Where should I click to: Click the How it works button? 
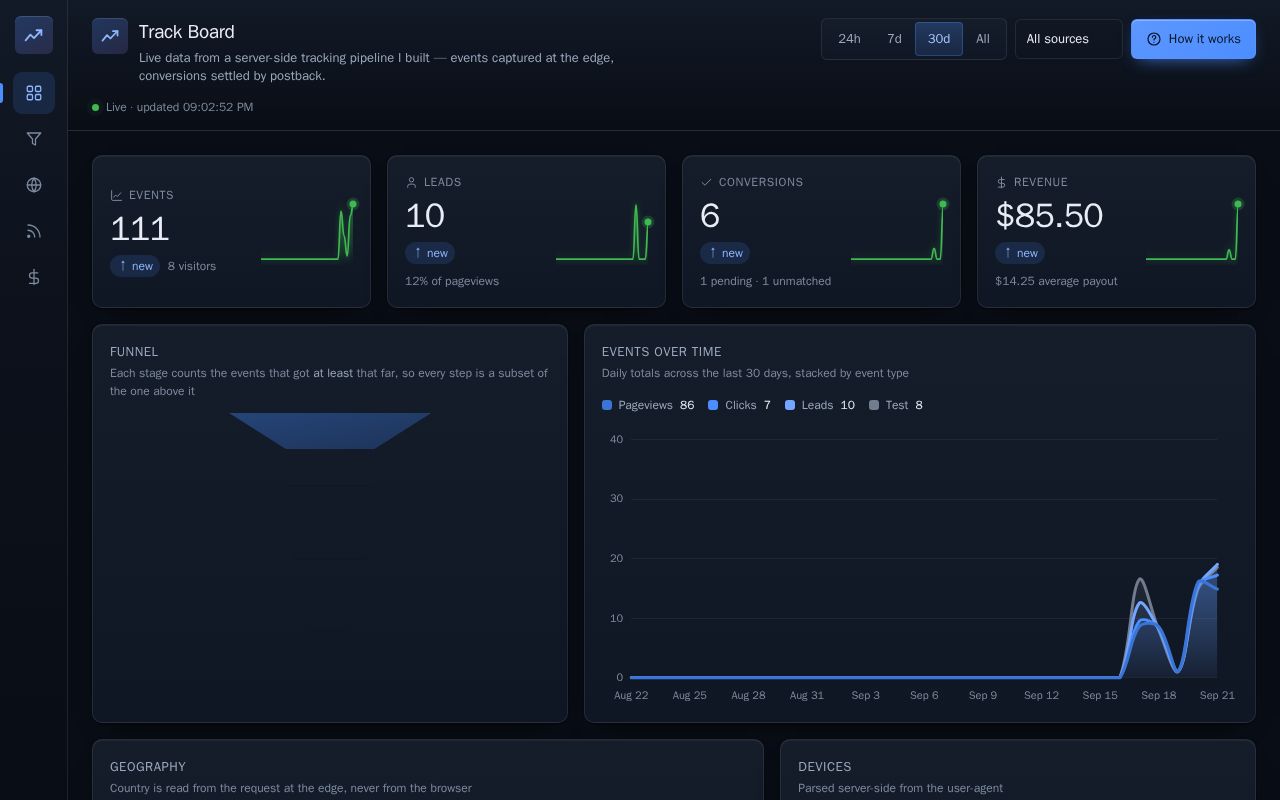coord(1193,39)
